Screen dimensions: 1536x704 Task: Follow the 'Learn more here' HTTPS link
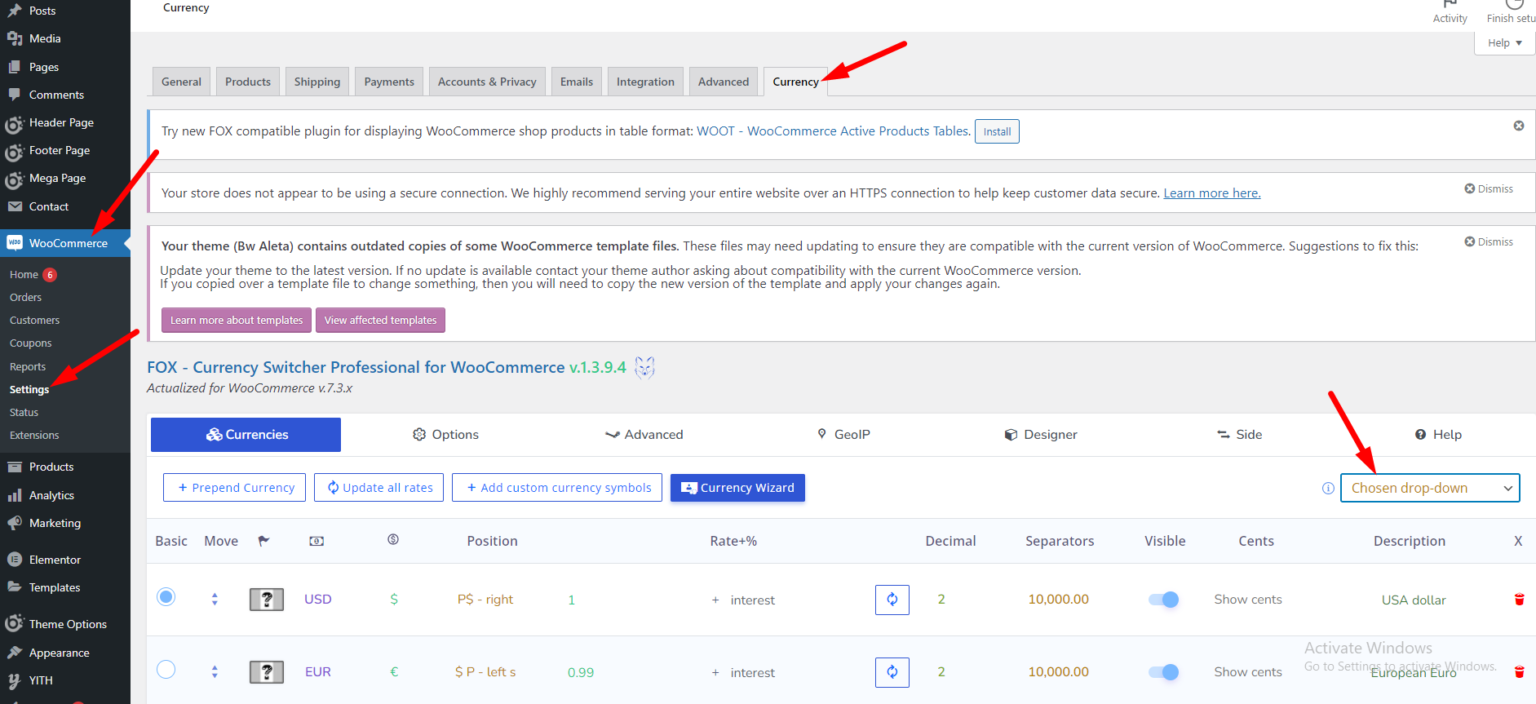tap(1212, 193)
